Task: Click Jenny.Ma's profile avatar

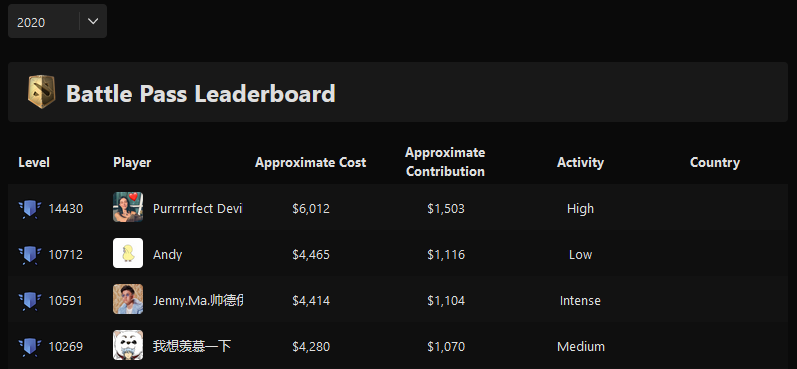Action: [x=128, y=299]
